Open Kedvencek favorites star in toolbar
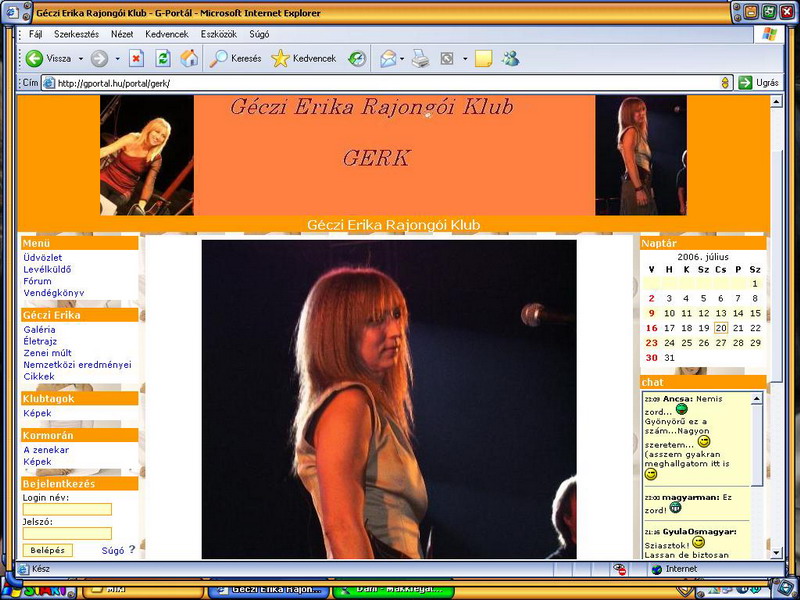The image size is (800, 600). point(303,59)
